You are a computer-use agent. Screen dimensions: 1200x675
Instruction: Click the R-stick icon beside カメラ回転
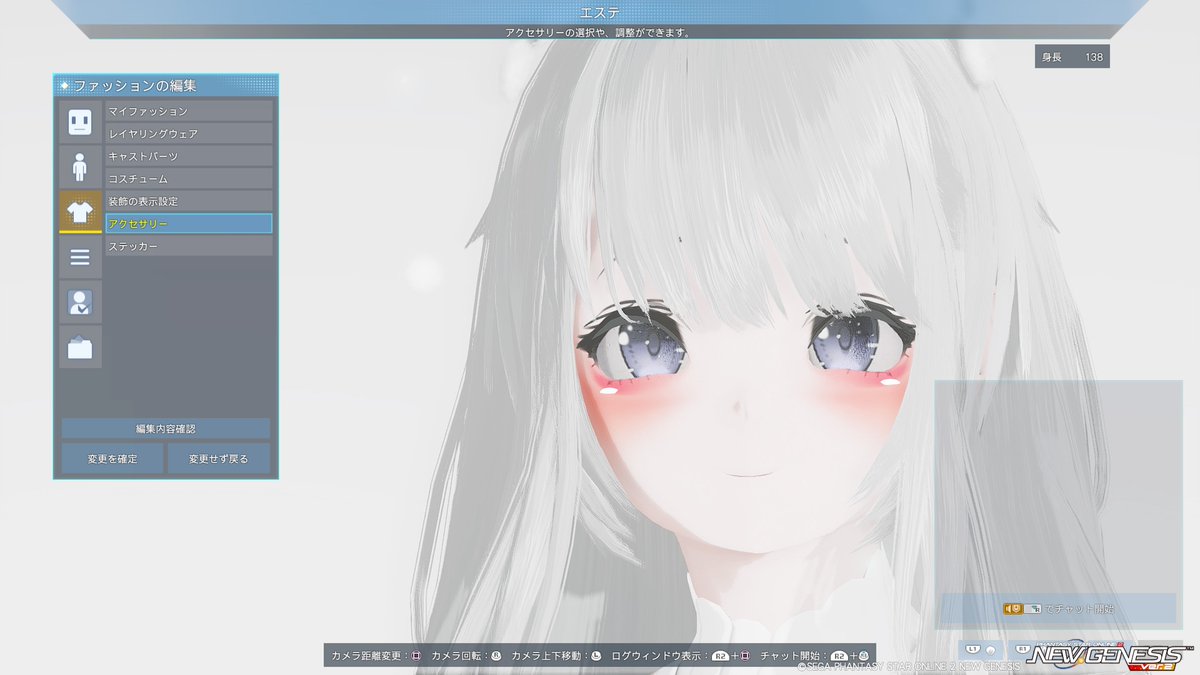coord(496,656)
